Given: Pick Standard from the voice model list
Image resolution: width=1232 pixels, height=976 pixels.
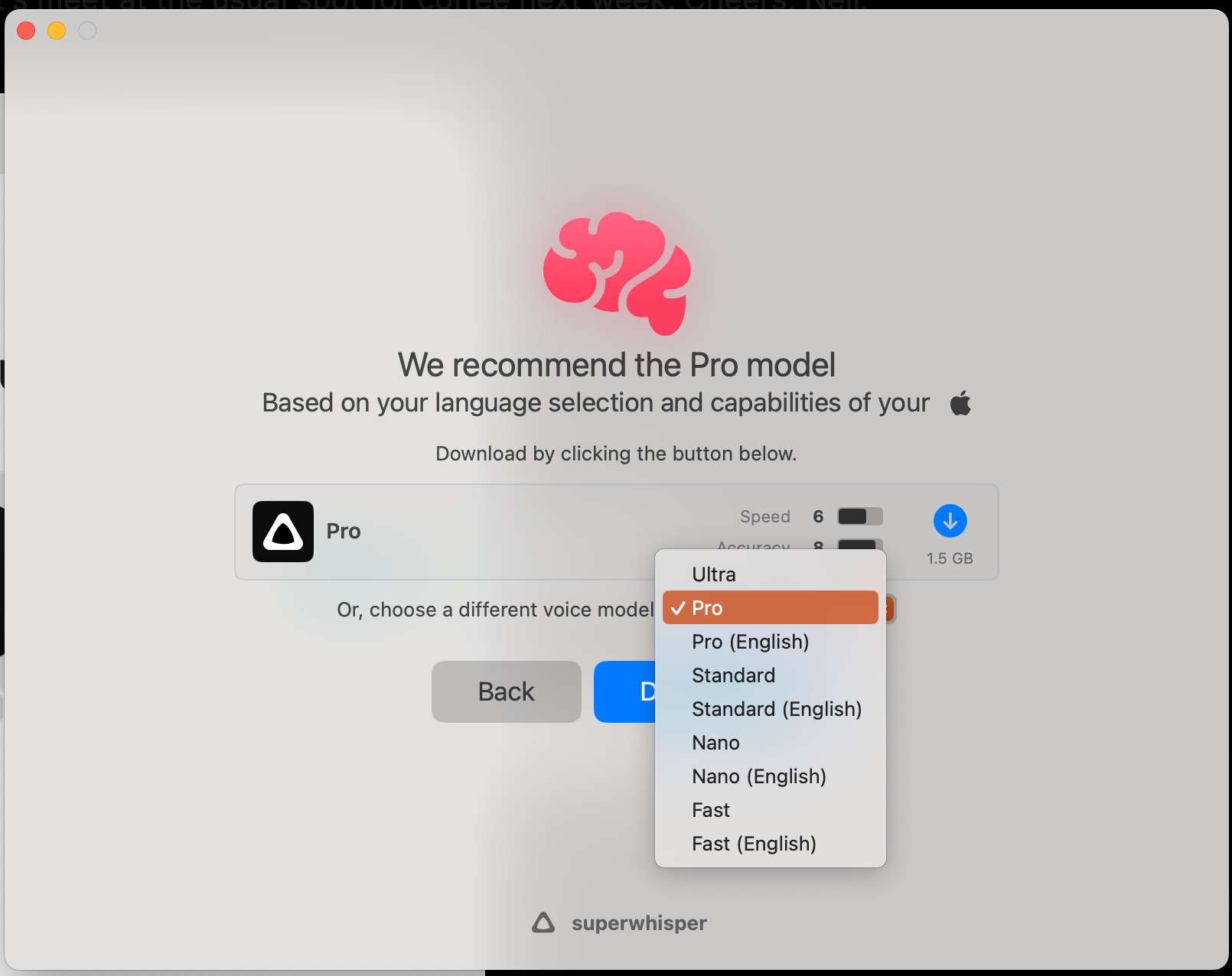Looking at the screenshot, I should (x=771, y=675).
